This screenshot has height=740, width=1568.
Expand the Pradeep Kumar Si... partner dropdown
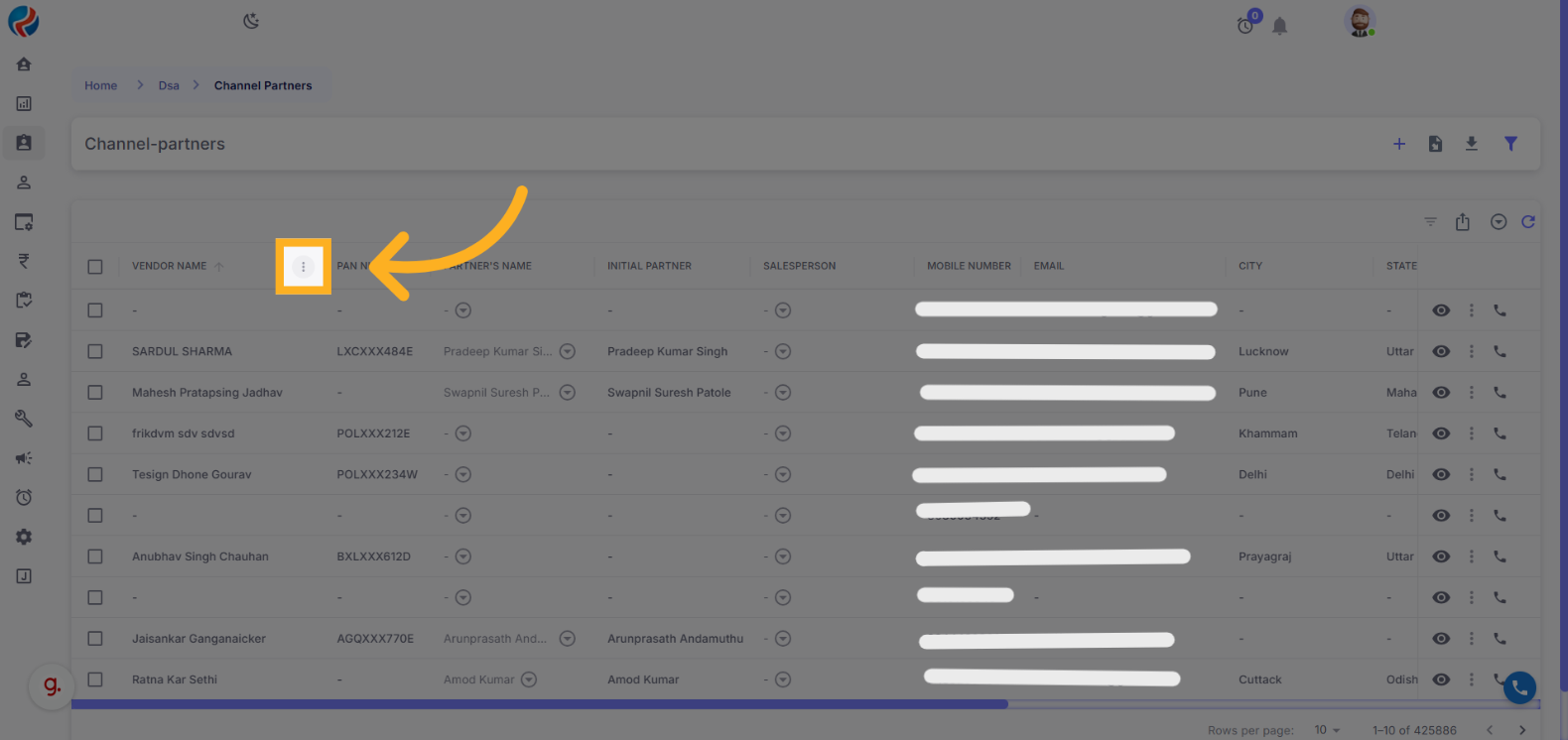568,351
